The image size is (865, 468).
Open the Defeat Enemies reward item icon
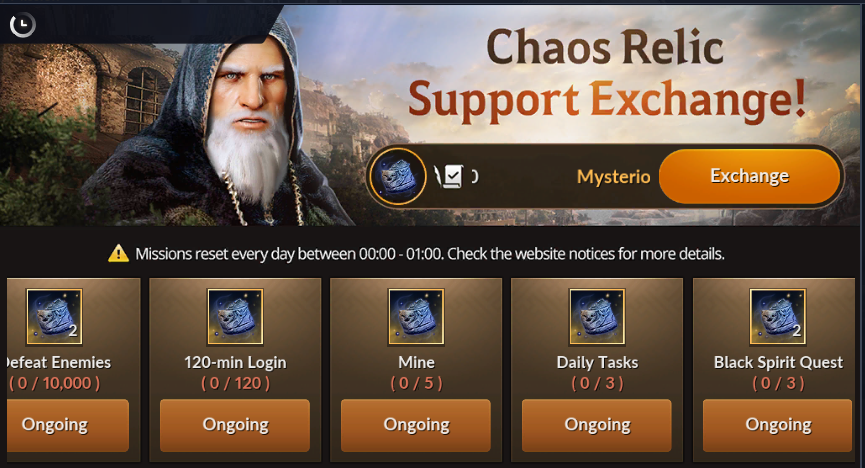(x=54, y=317)
